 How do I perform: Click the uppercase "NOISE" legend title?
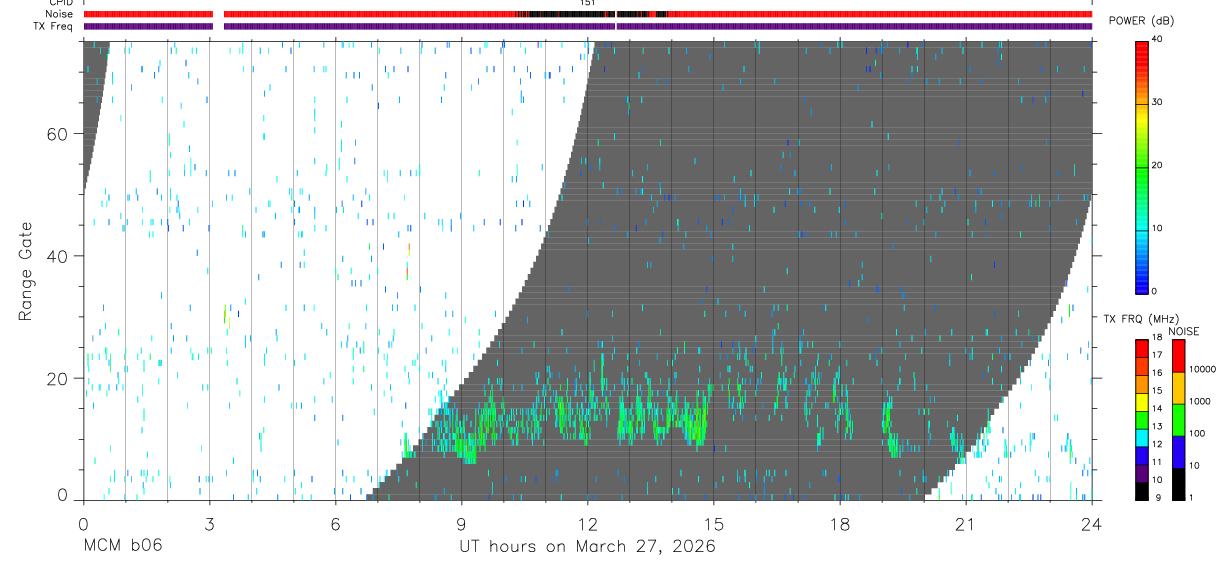pos(1183,331)
